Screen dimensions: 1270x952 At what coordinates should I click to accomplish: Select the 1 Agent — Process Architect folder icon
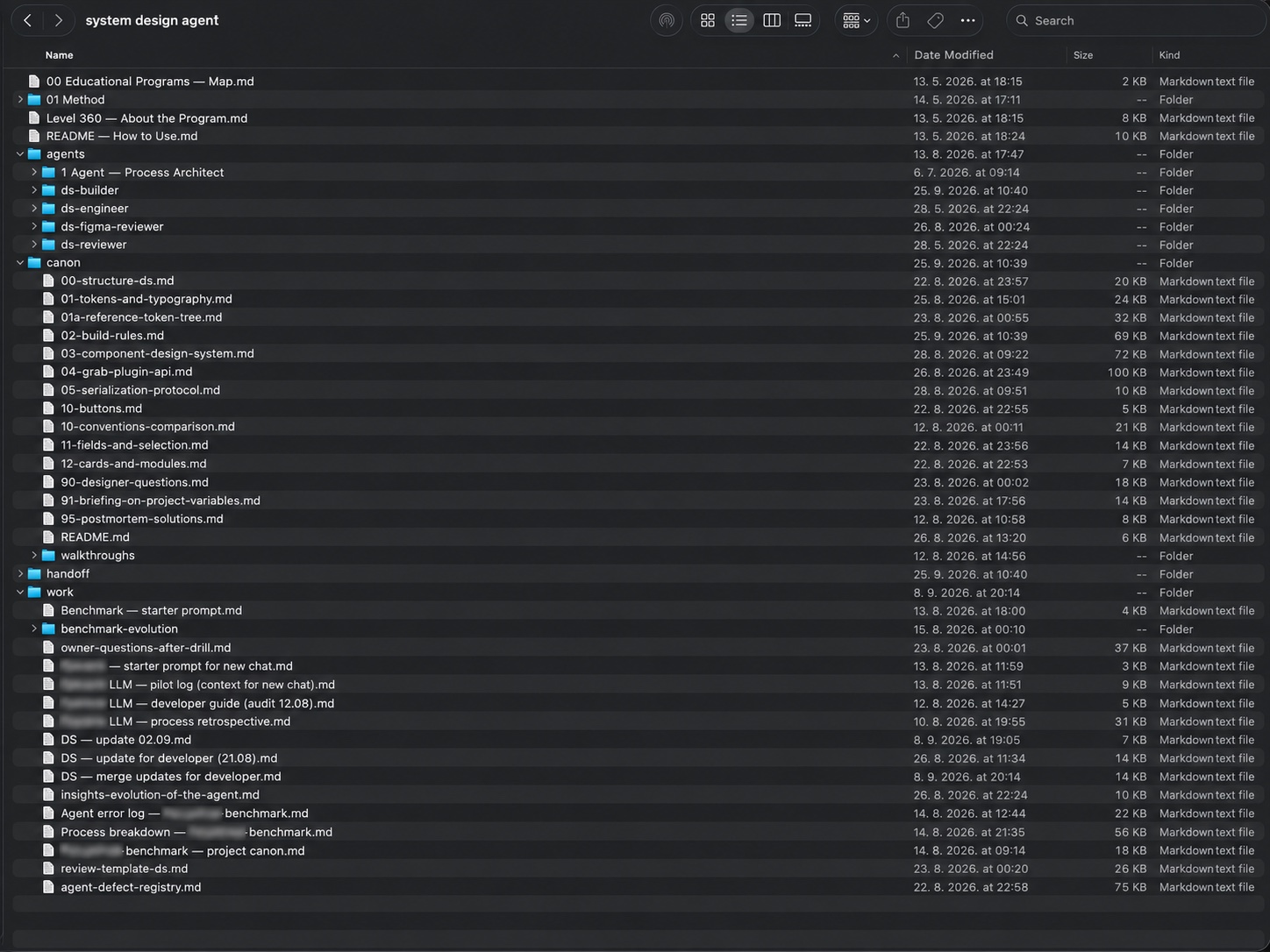click(49, 173)
